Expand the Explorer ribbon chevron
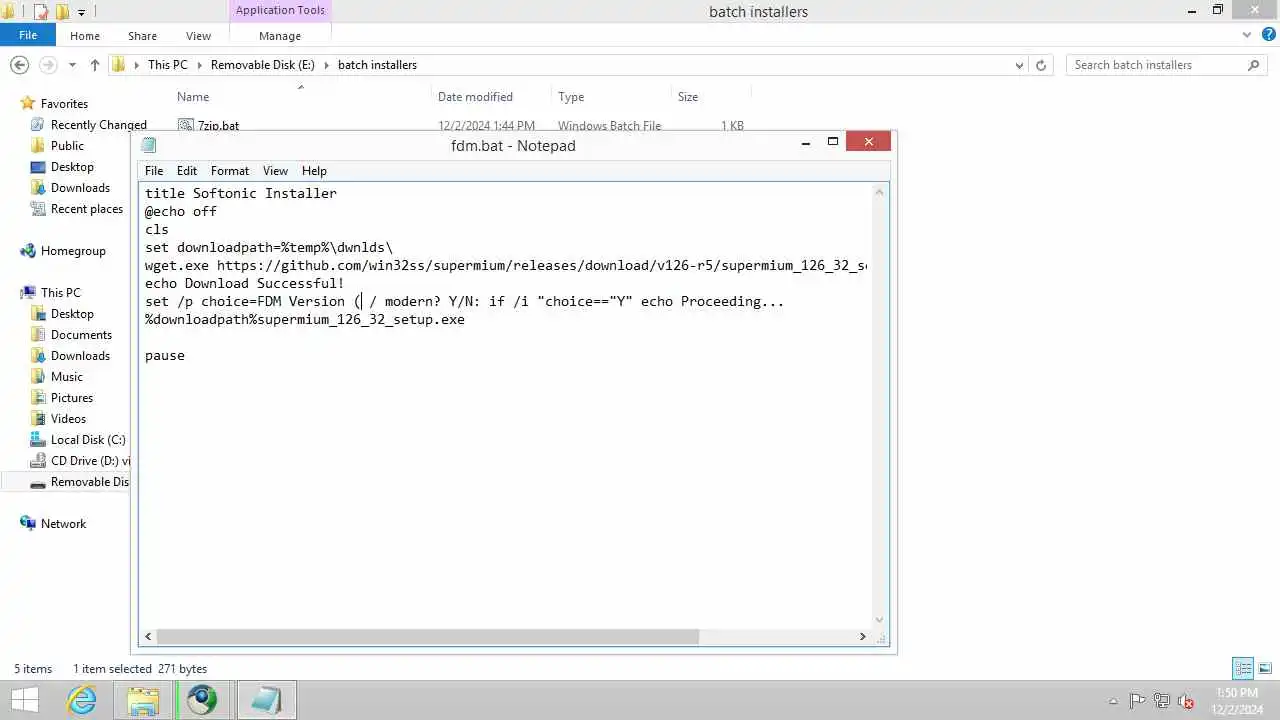Viewport: 1280px width, 720px height. (x=1246, y=35)
